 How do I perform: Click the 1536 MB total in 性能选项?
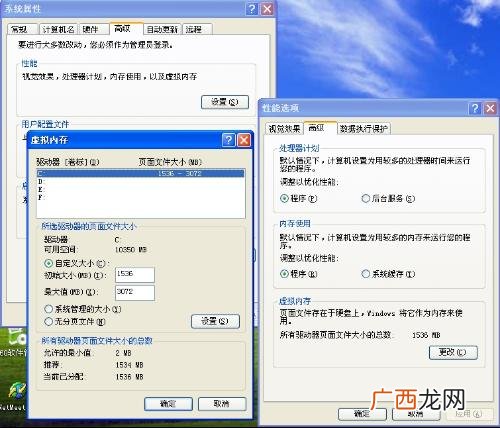tap(426, 335)
